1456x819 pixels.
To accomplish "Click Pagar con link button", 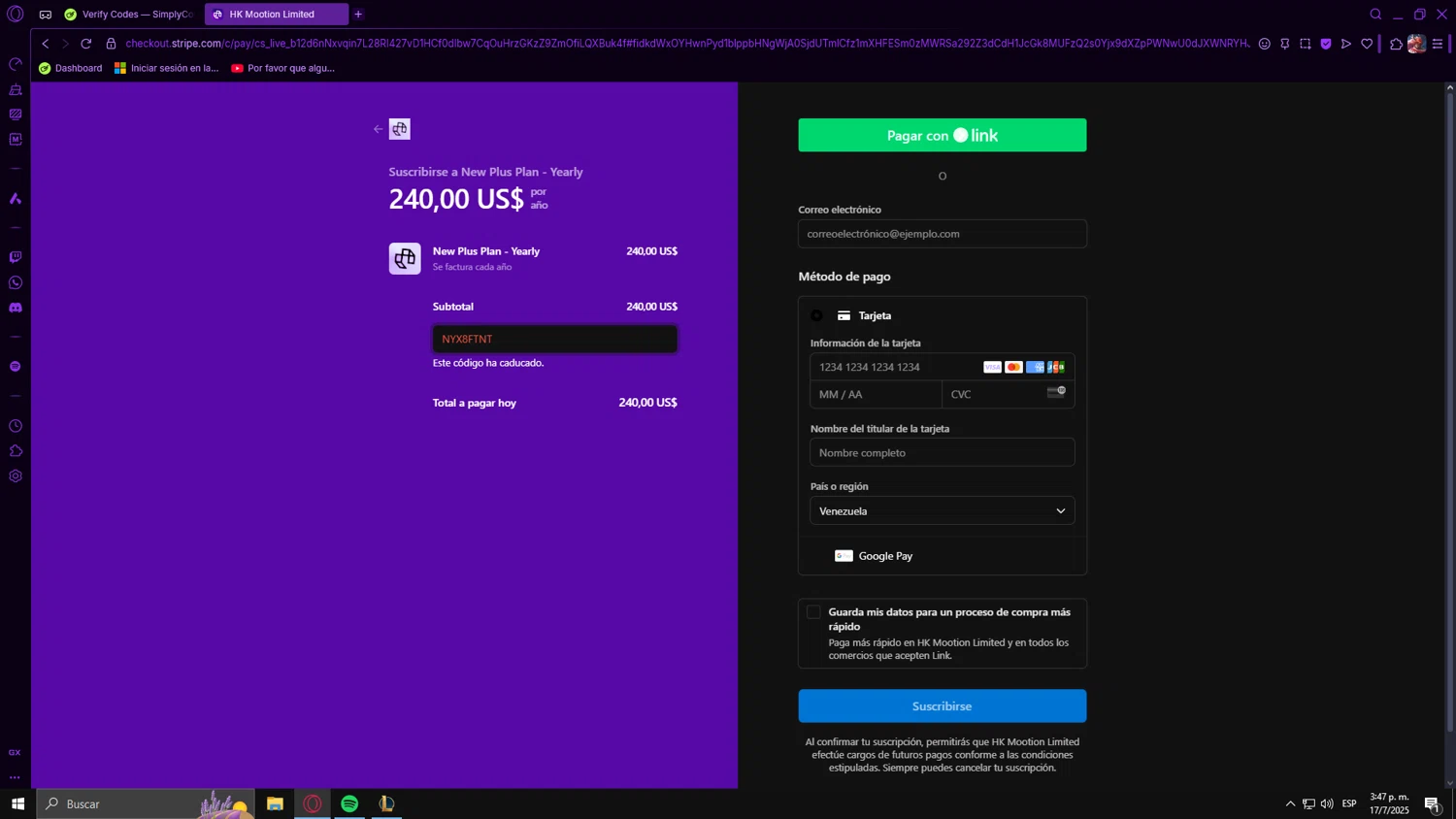I will [942, 135].
